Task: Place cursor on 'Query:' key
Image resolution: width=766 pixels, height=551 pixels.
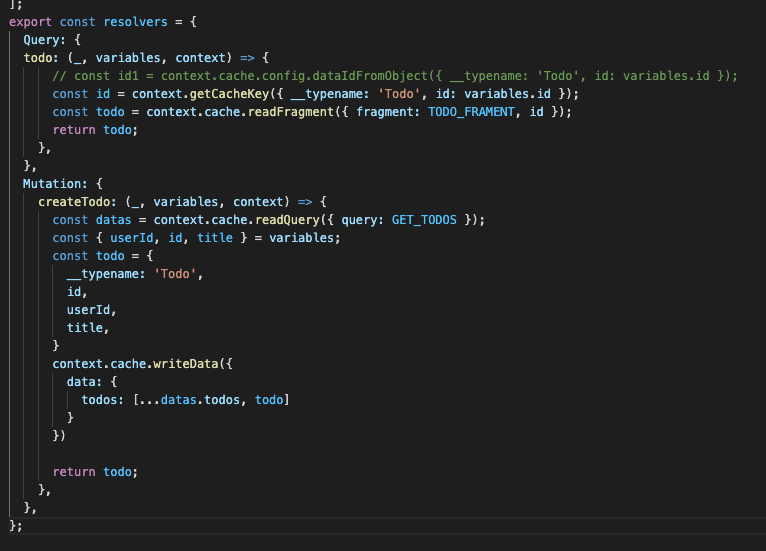Action: pyautogui.click(x=44, y=40)
